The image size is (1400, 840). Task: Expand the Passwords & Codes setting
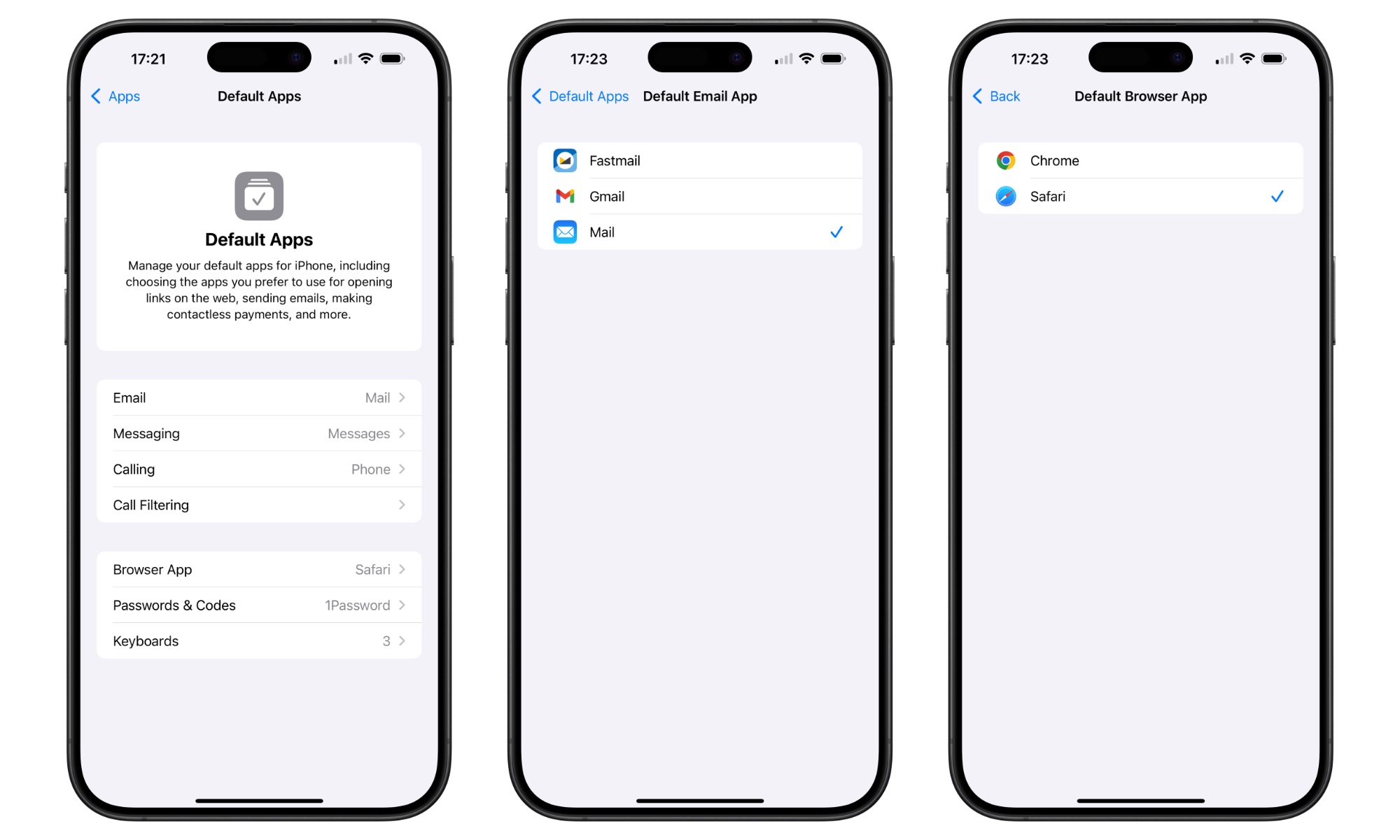point(260,605)
